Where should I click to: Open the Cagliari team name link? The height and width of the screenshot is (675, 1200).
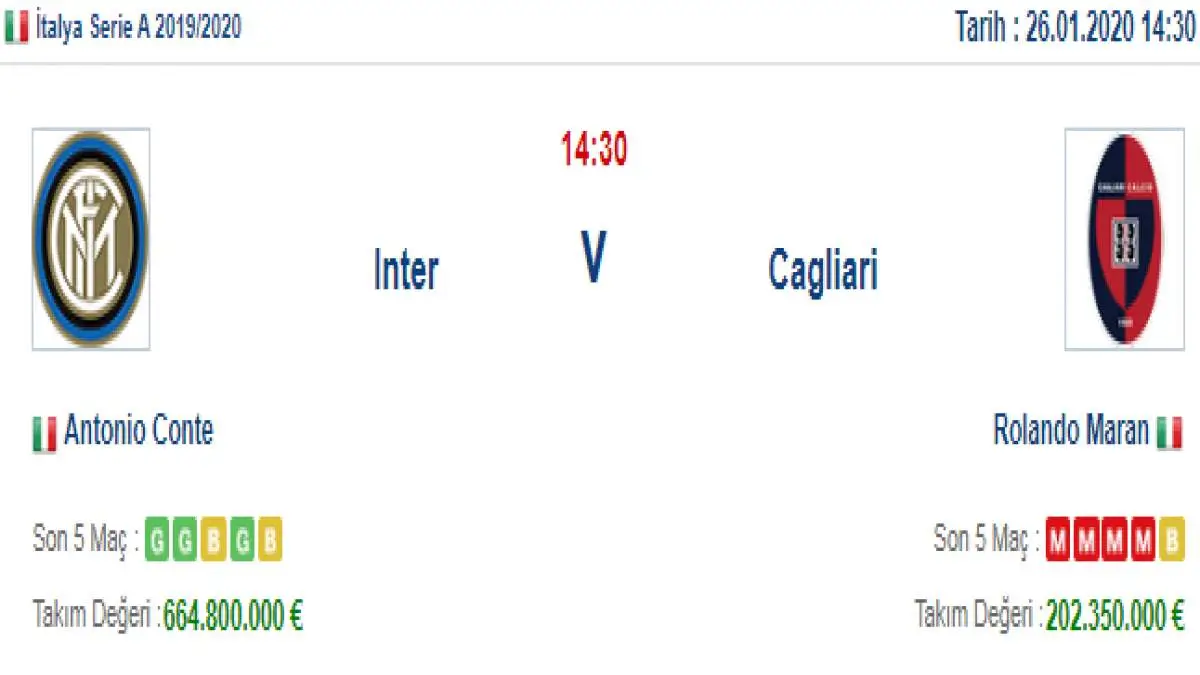pos(823,270)
